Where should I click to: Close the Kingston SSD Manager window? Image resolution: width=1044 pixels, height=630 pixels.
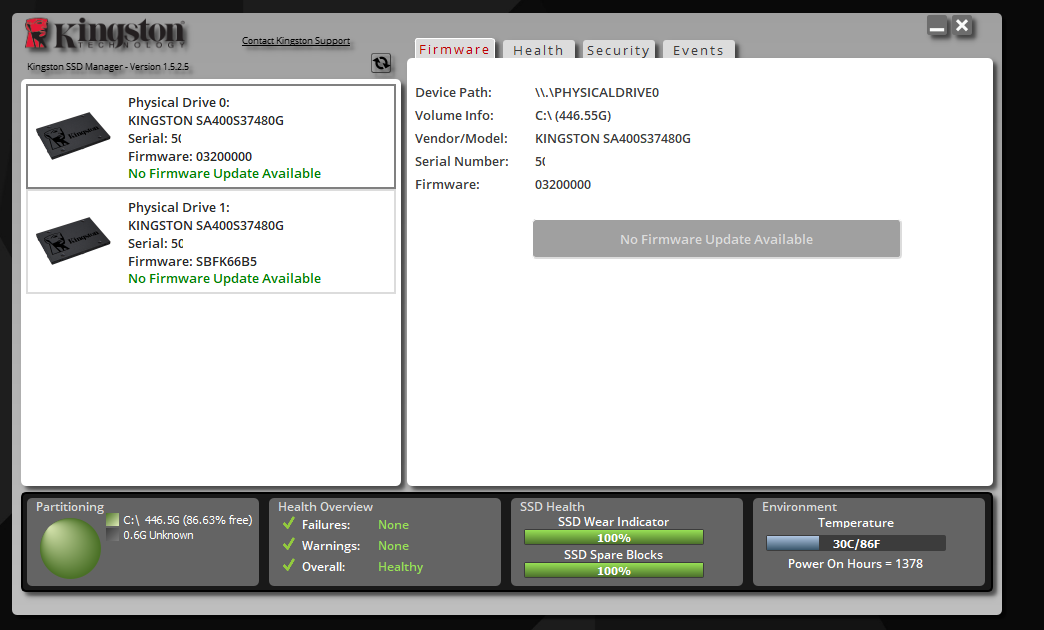[962, 26]
